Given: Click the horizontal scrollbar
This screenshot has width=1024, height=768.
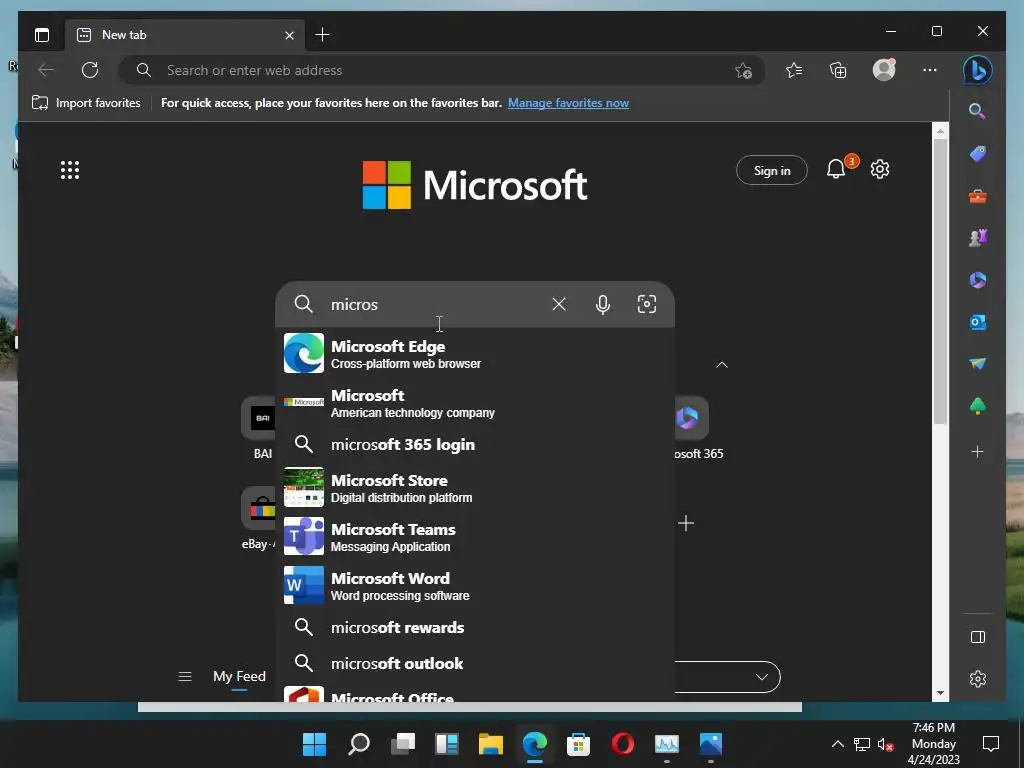Looking at the screenshot, I should coord(470,707).
